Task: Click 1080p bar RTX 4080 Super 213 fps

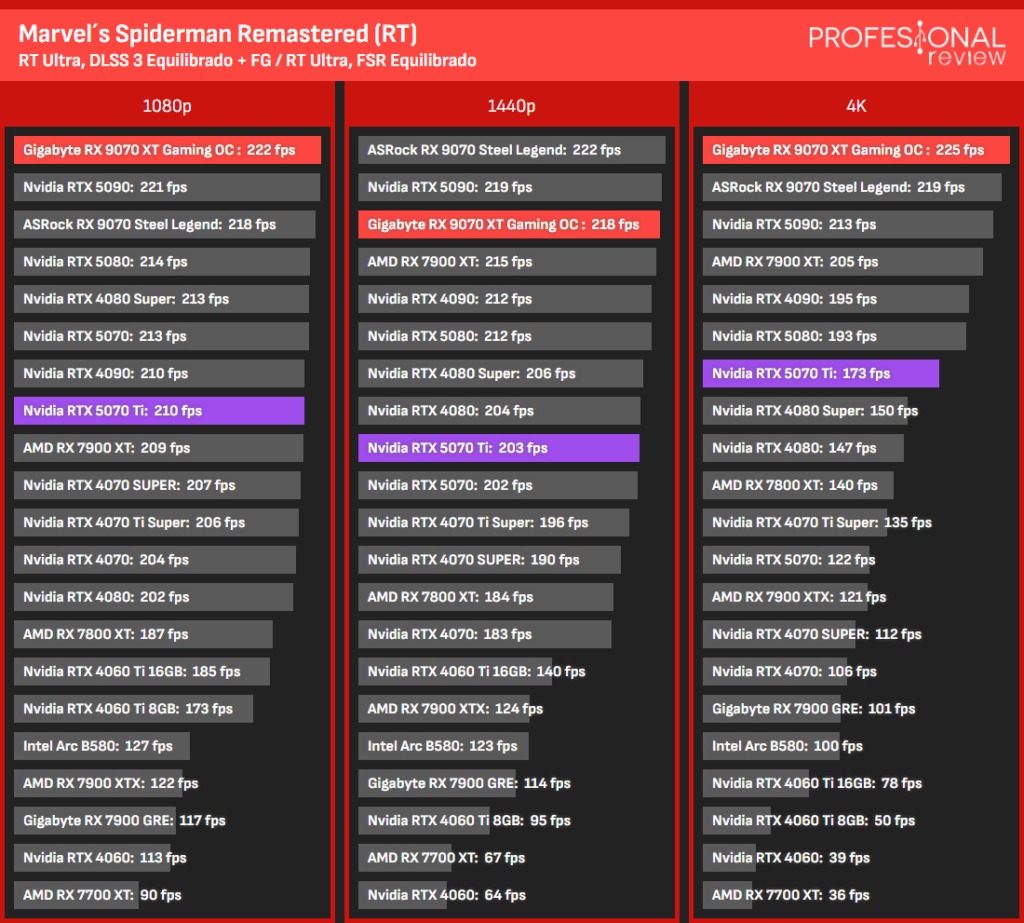Action: point(161,299)
